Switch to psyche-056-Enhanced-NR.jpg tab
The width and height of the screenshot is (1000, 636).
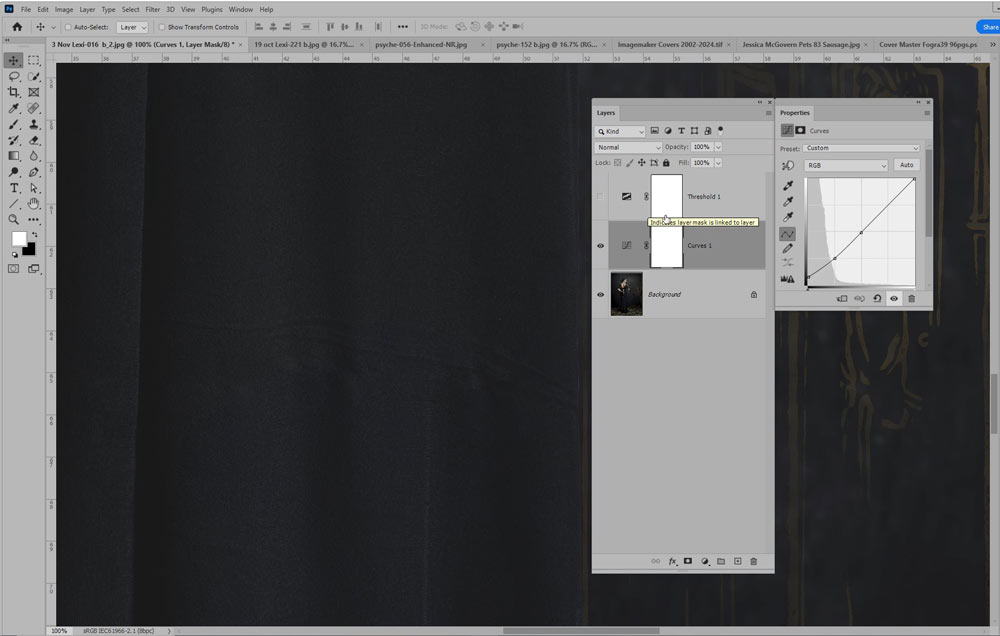pyautogui.click(x=421, y=45)
